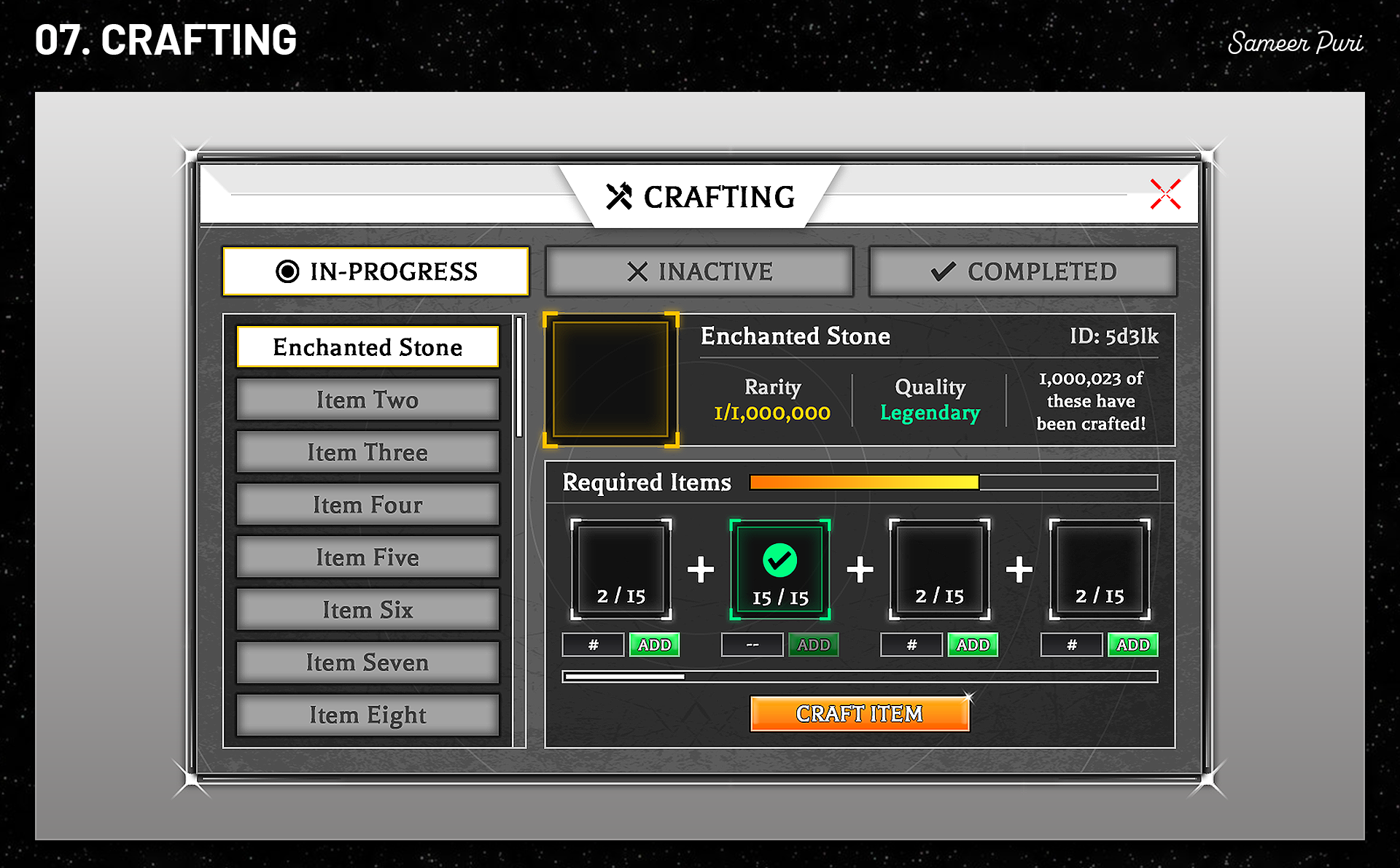The height and width of the screenshot is (868, 1400).
Task: Click the Required Items progress bar
Action: (953, 482)
